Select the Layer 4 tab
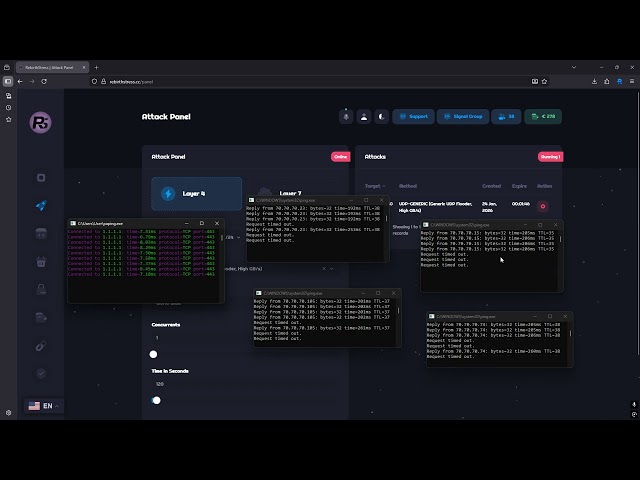The image size is (640, 480). pos(197,194)
